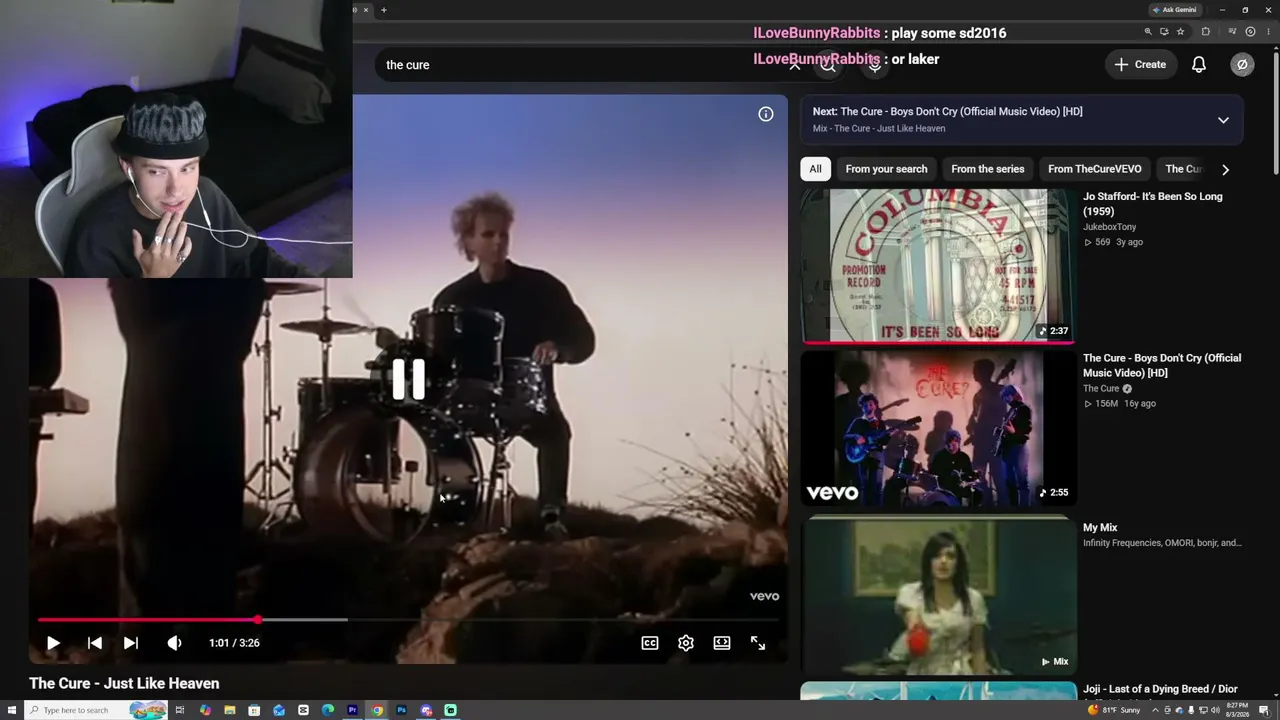This screenshot has height=720, width=1280.
Task: Open YouTube notifications bell
Action: [1199, 64]
